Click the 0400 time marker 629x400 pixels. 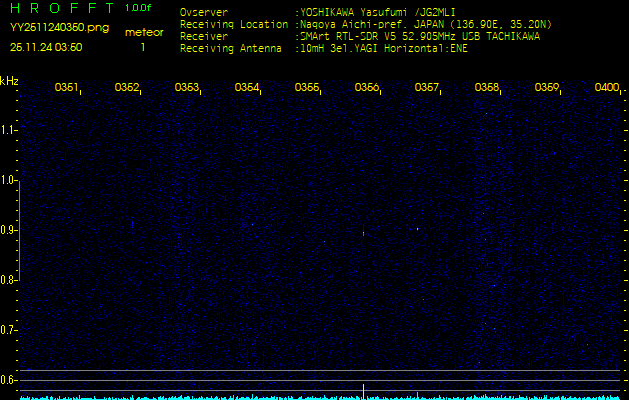[x=607, y=87]
